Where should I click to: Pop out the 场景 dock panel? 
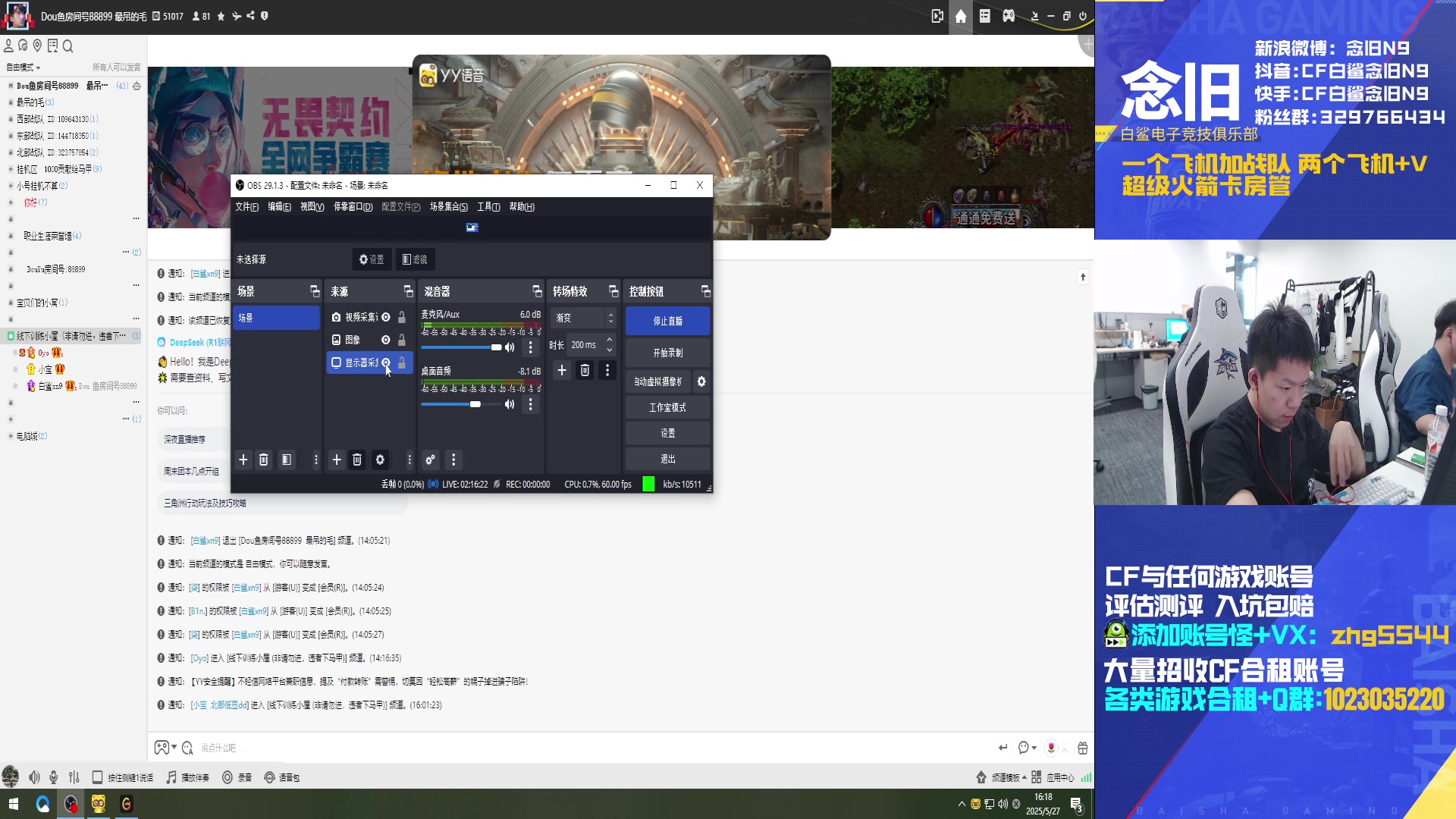click(x=315, y=291)
